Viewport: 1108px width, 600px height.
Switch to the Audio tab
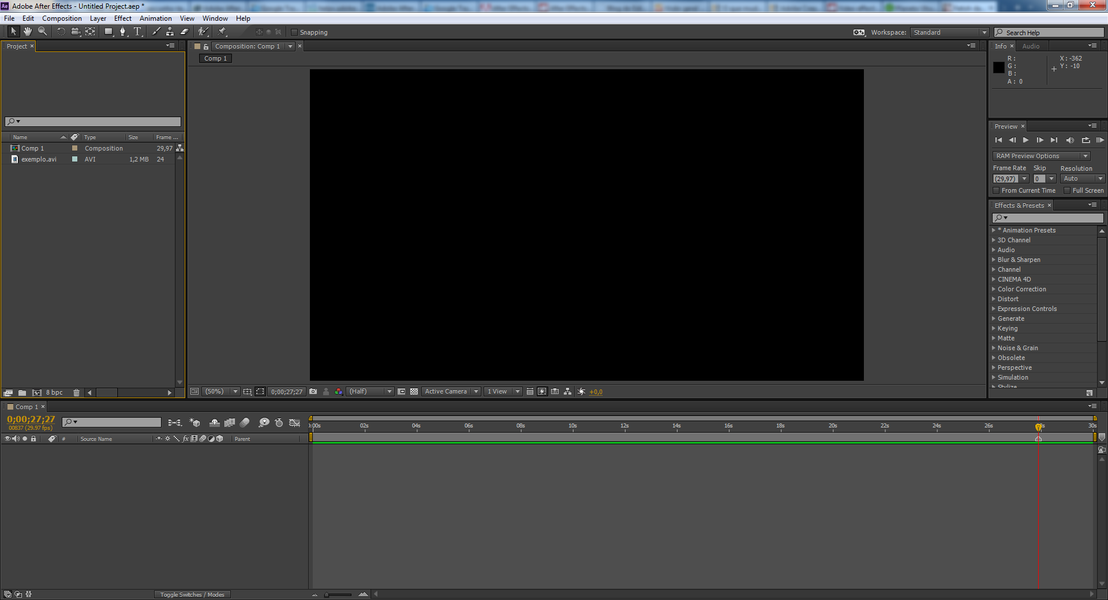point(1031,46)
